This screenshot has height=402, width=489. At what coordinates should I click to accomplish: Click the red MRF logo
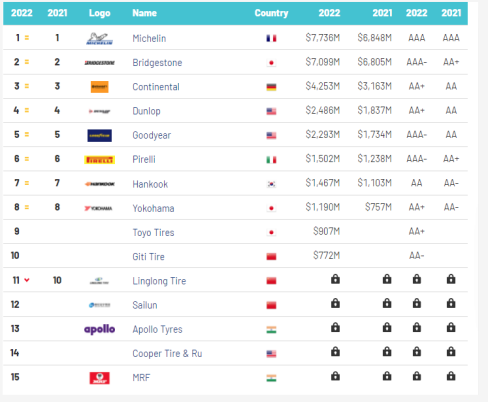tap(99, 378)
